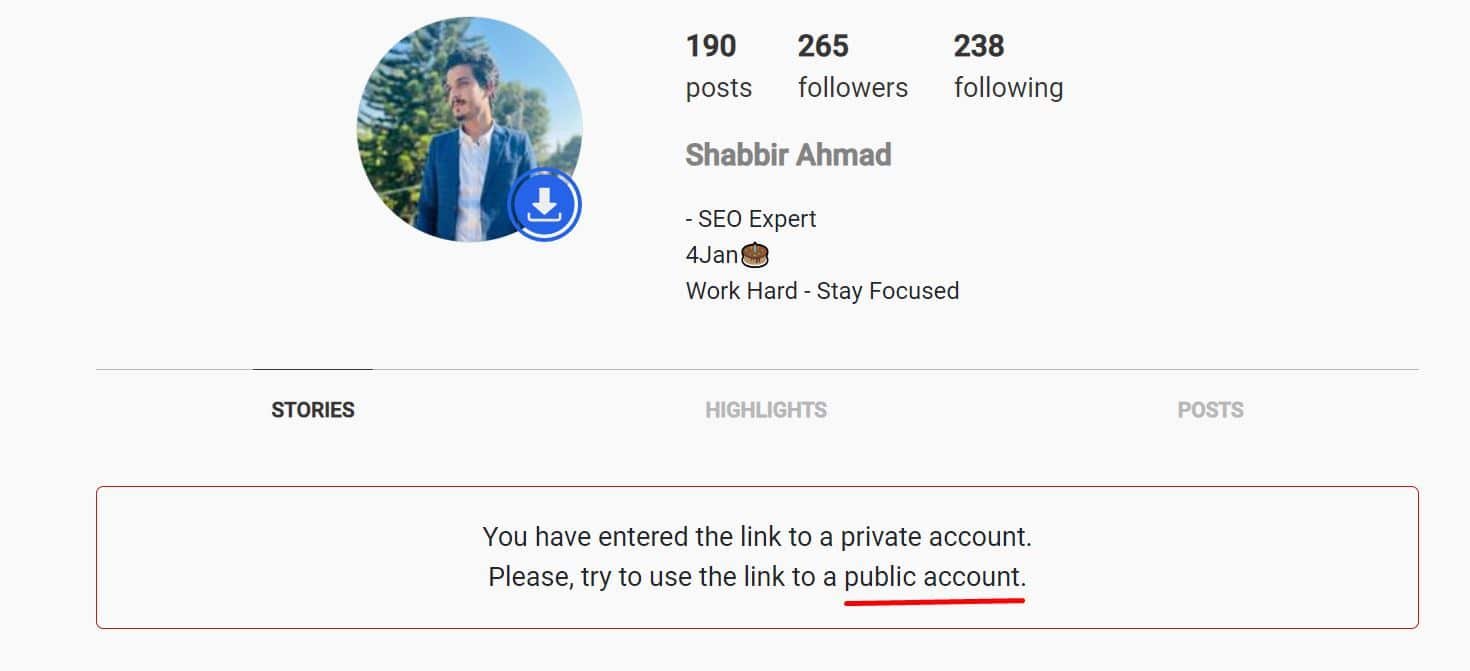Click the red-underlined "public account" text
Screen dimensions: 1470x671
tap(935, 577)
